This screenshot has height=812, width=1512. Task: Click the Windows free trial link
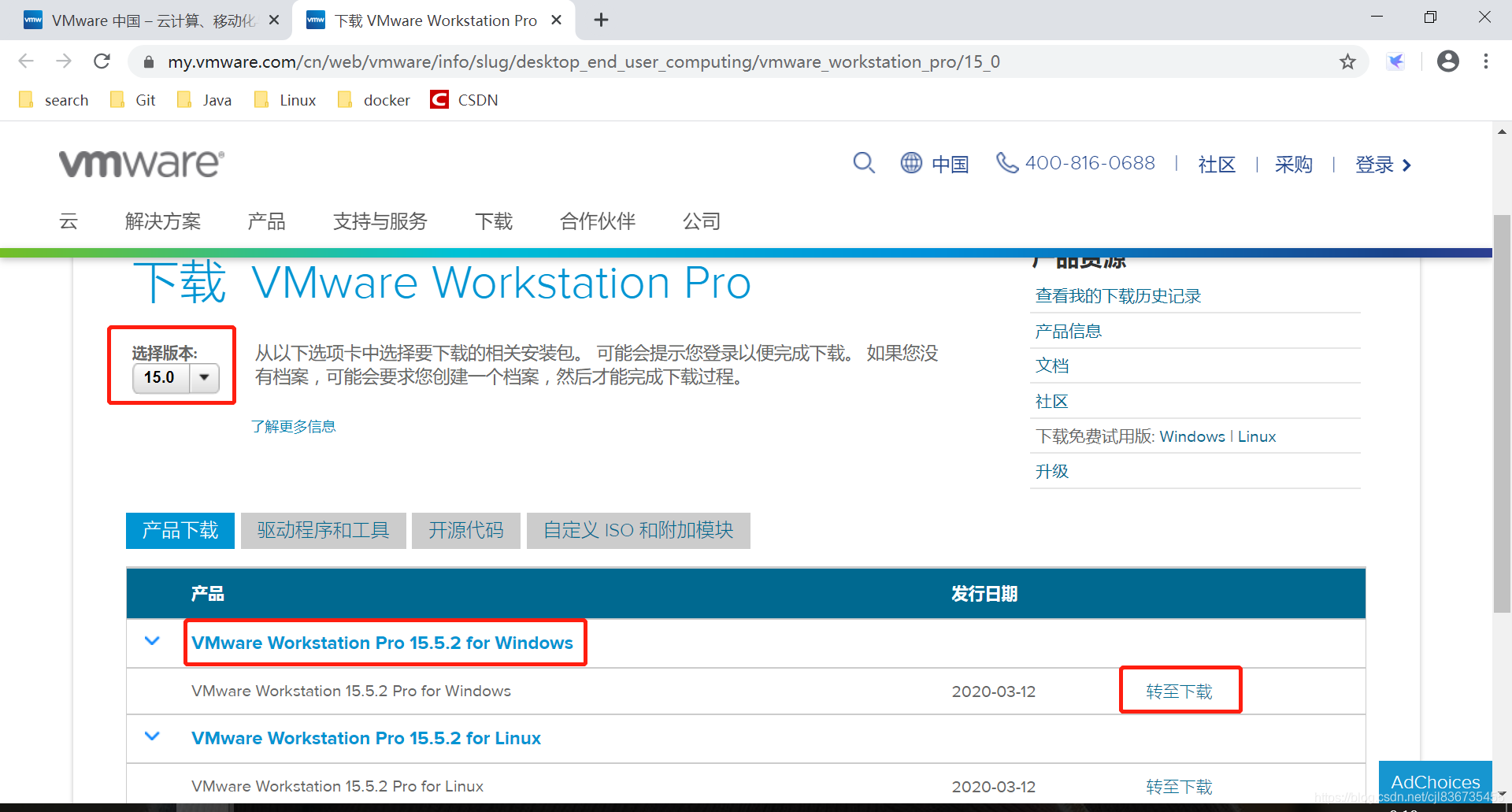click(x=1192, y=436)
